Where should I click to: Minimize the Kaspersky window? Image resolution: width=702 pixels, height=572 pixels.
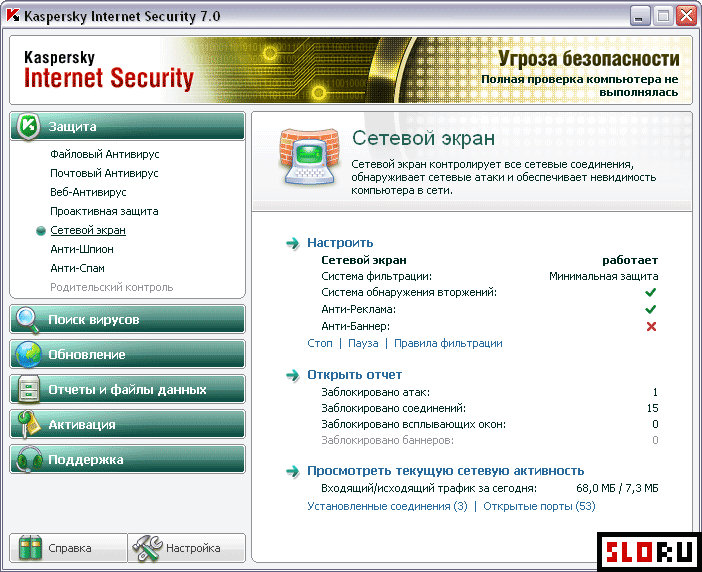(639, 16)
